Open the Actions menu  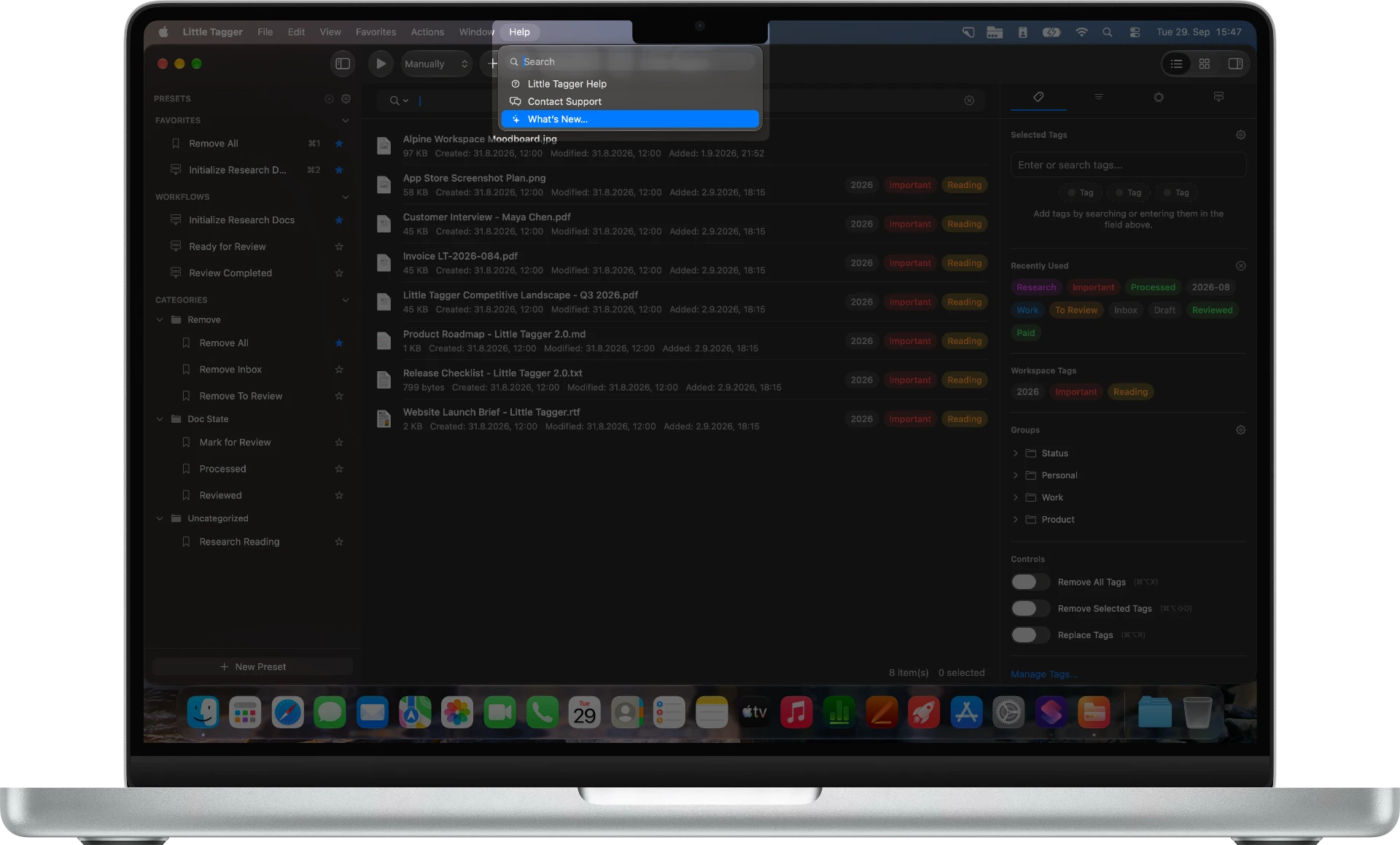(427, 32)
